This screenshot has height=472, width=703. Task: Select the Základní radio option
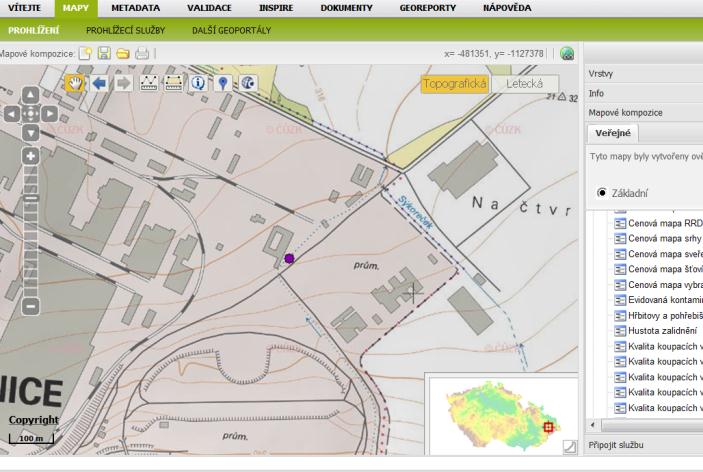(602, 193)
